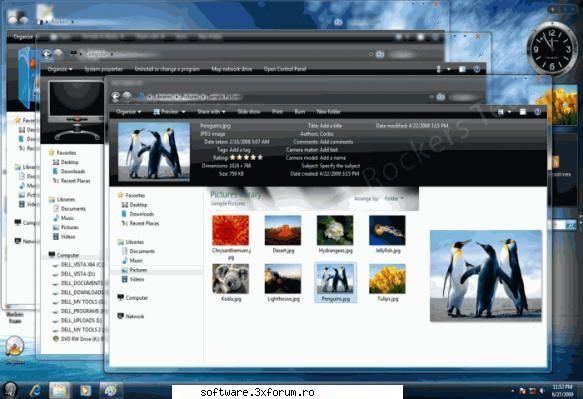Screen dimensions: 583x399
Task: Launch Windows Media Player from the taskbar
Action: pos(86,390)
